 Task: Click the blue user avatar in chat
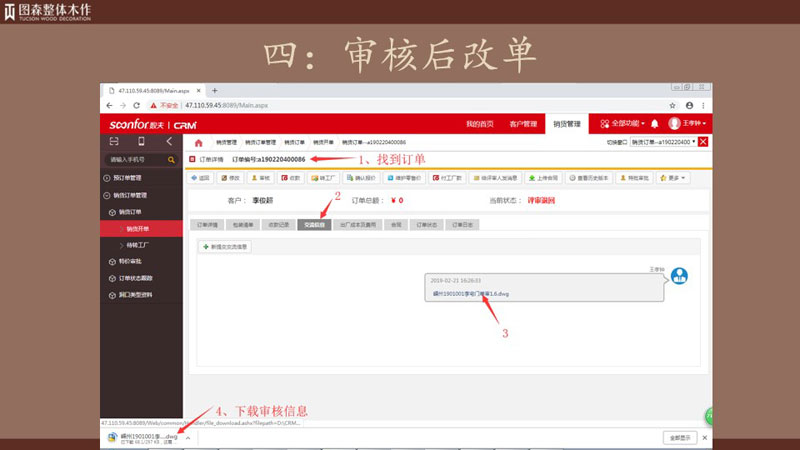(x=680, y=276)
